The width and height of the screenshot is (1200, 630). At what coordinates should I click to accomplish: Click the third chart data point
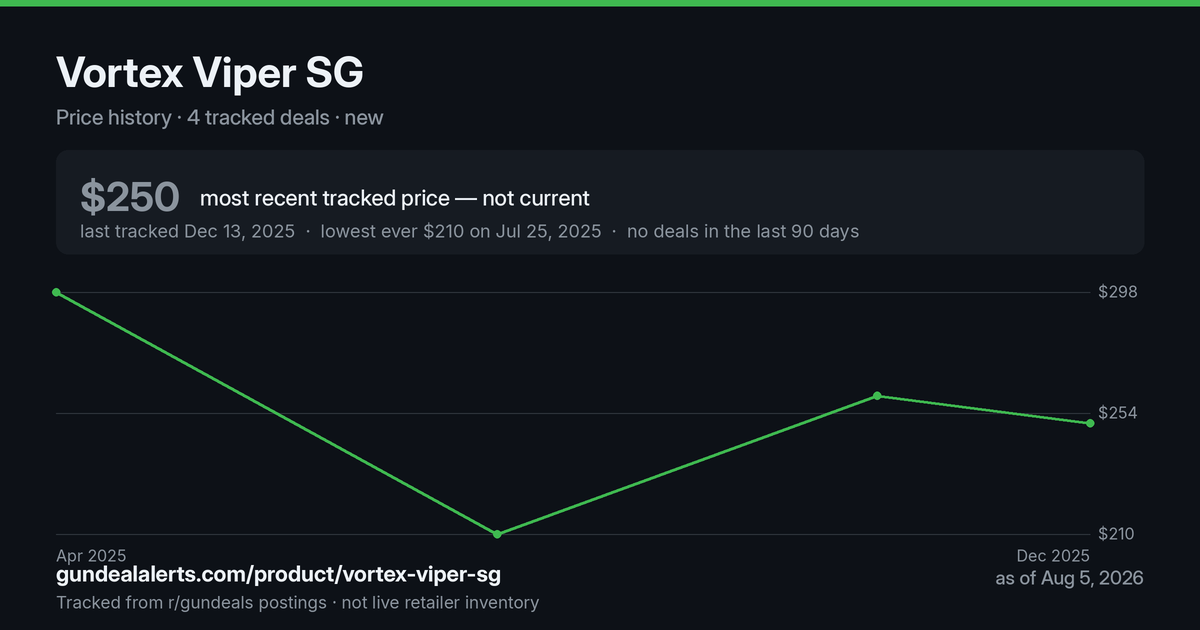[877, 396]
